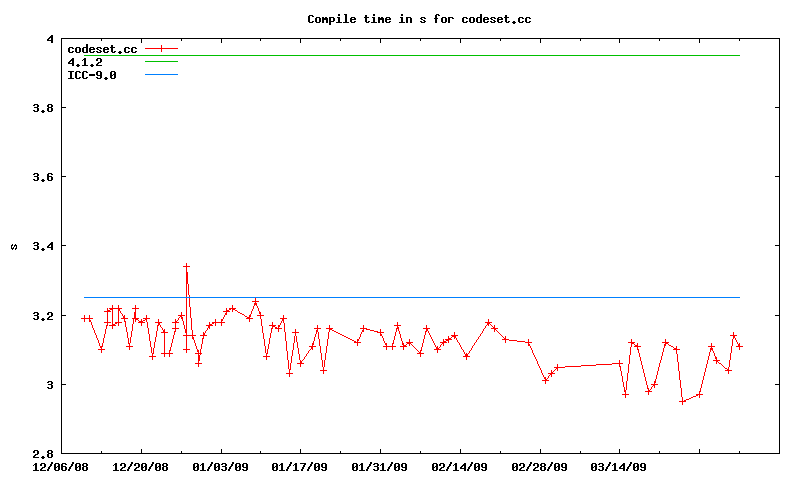Select the 4.1.2 legend label
The width and height of the screenshot is (800, 480).
click(x=85, y=62)
